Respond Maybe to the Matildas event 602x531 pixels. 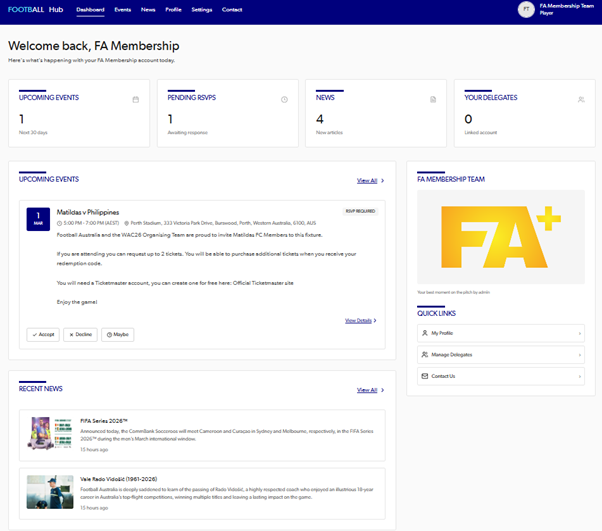click(117, 335)
